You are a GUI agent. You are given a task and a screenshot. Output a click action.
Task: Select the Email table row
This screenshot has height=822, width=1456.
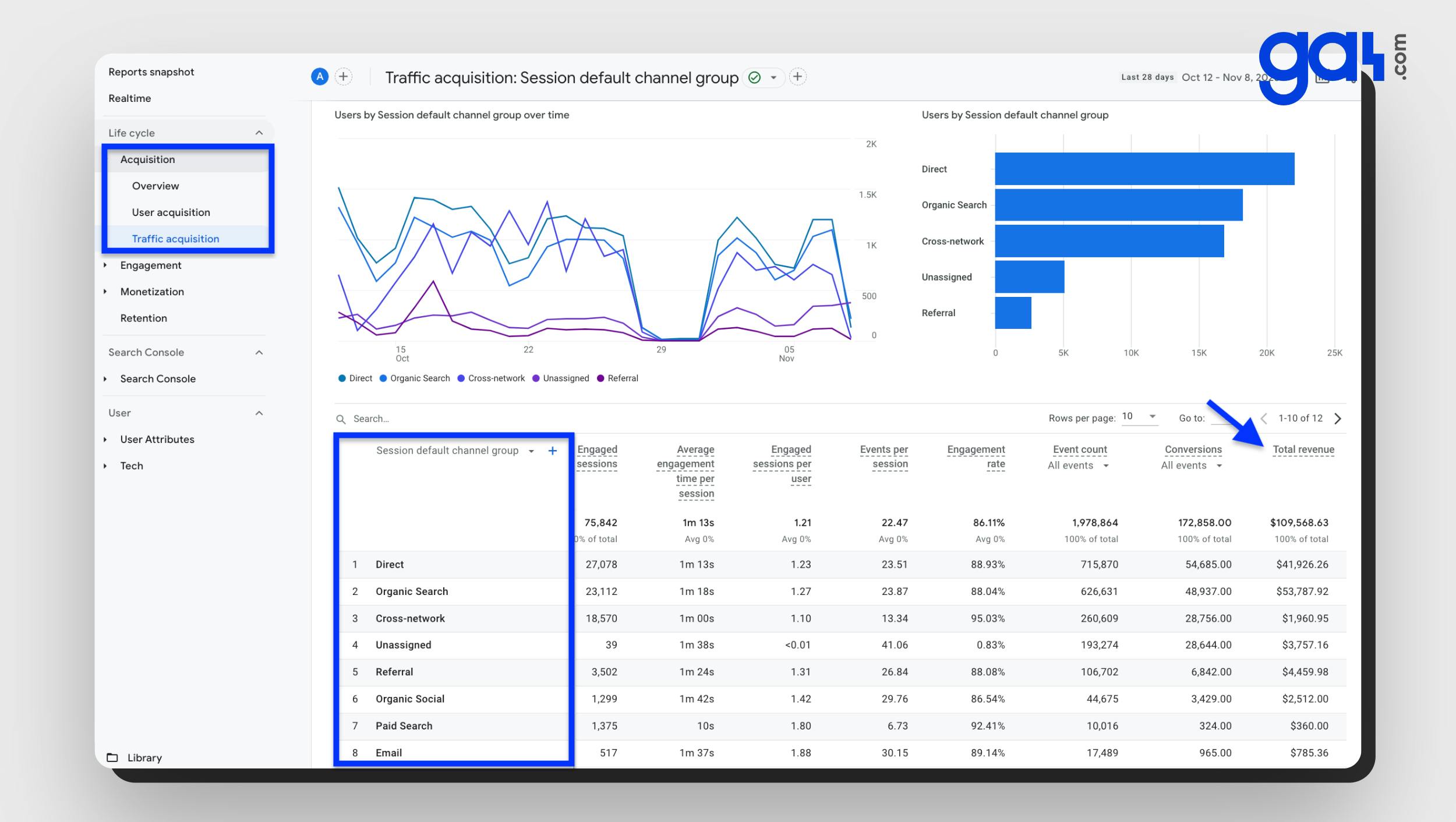pos(843,753)
